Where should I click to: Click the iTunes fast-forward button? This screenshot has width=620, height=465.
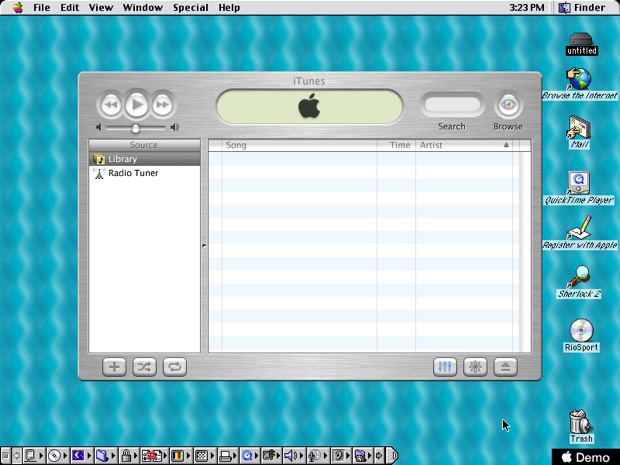pyautogui.click(x=163, y=105)
